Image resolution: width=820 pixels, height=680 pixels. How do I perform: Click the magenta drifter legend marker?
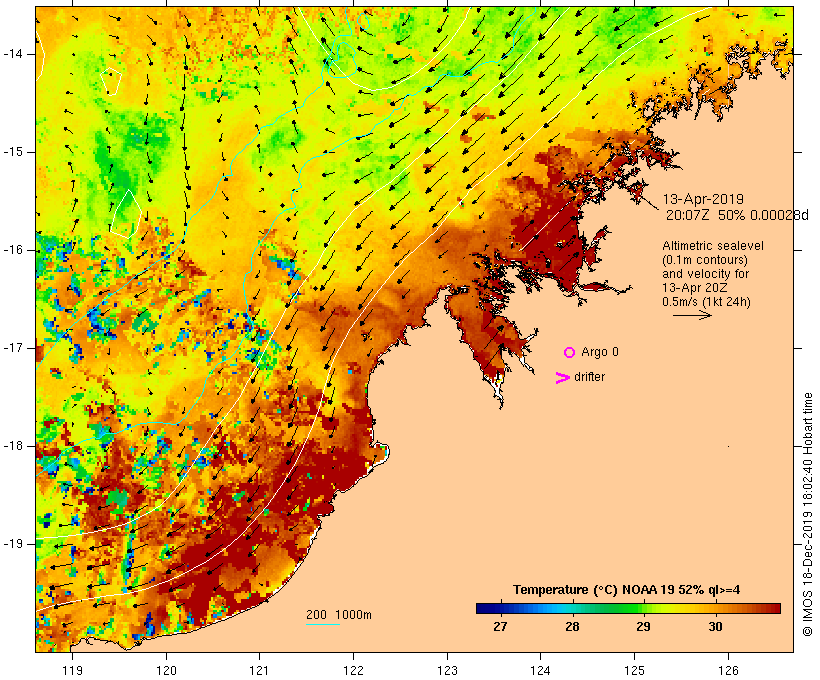pyautogui.click(x=563, y=378)
